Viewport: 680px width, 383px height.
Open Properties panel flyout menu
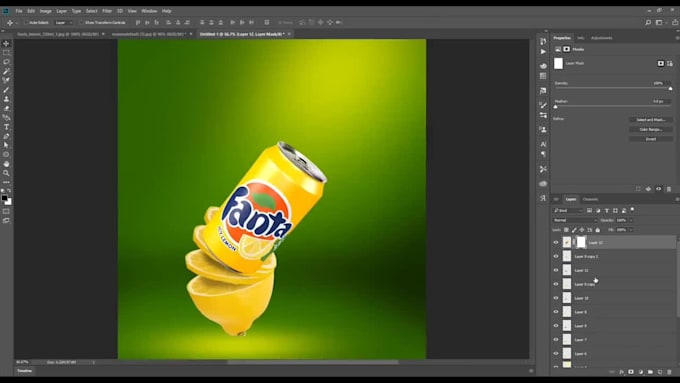coord(677,38)
